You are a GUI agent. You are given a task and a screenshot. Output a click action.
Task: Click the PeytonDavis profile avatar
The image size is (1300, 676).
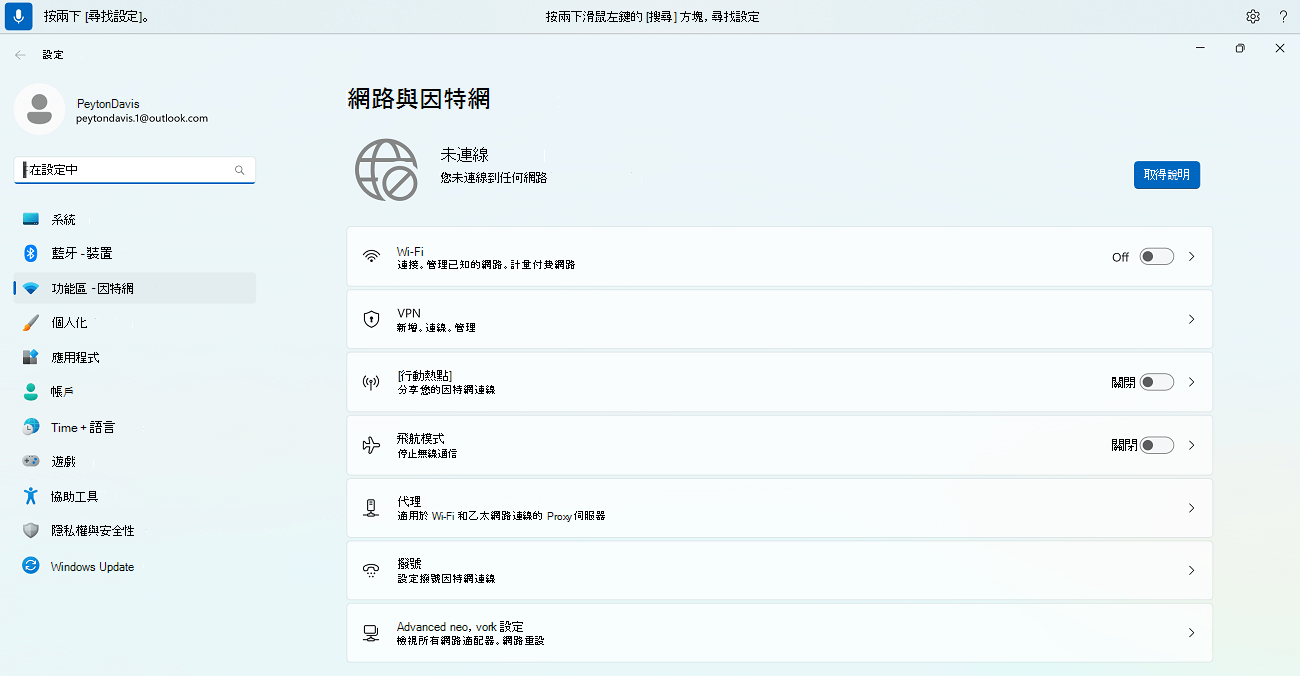click(40, 109)
